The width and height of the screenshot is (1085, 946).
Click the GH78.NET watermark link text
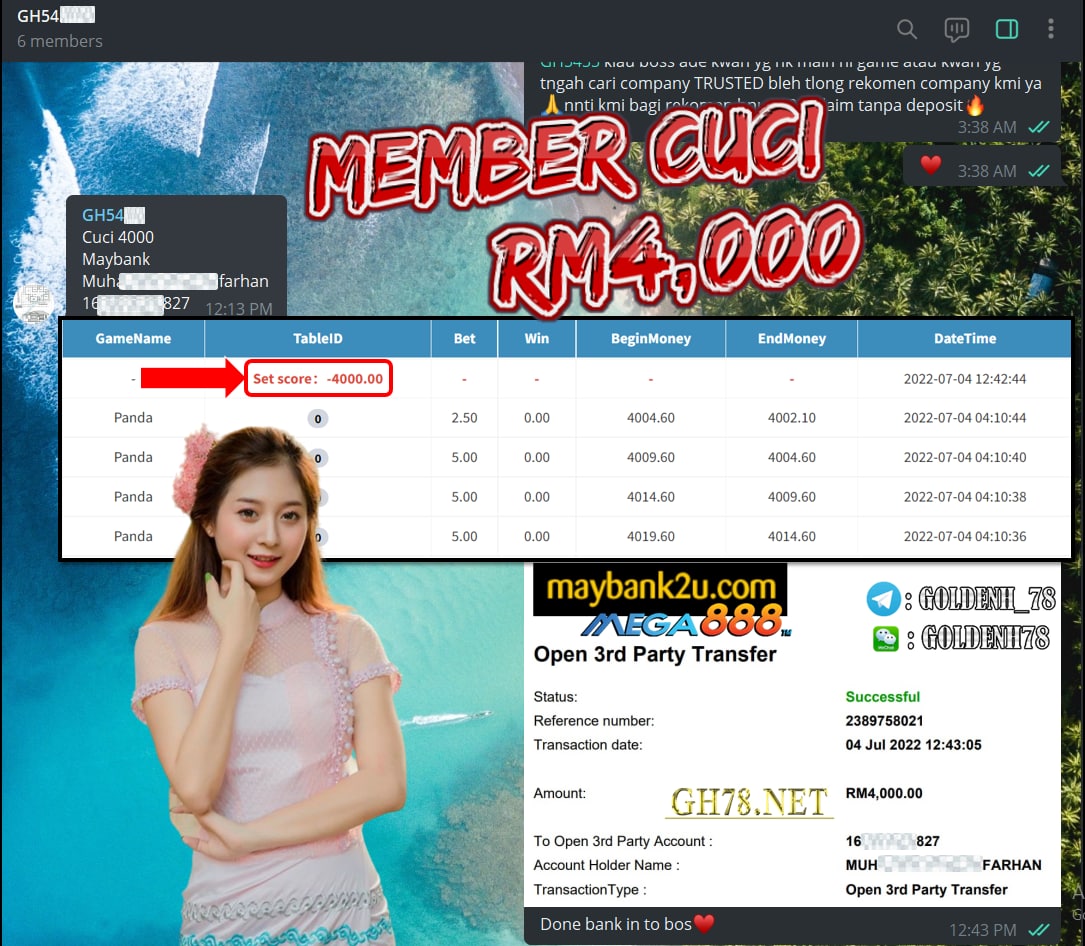pos(750,803)
